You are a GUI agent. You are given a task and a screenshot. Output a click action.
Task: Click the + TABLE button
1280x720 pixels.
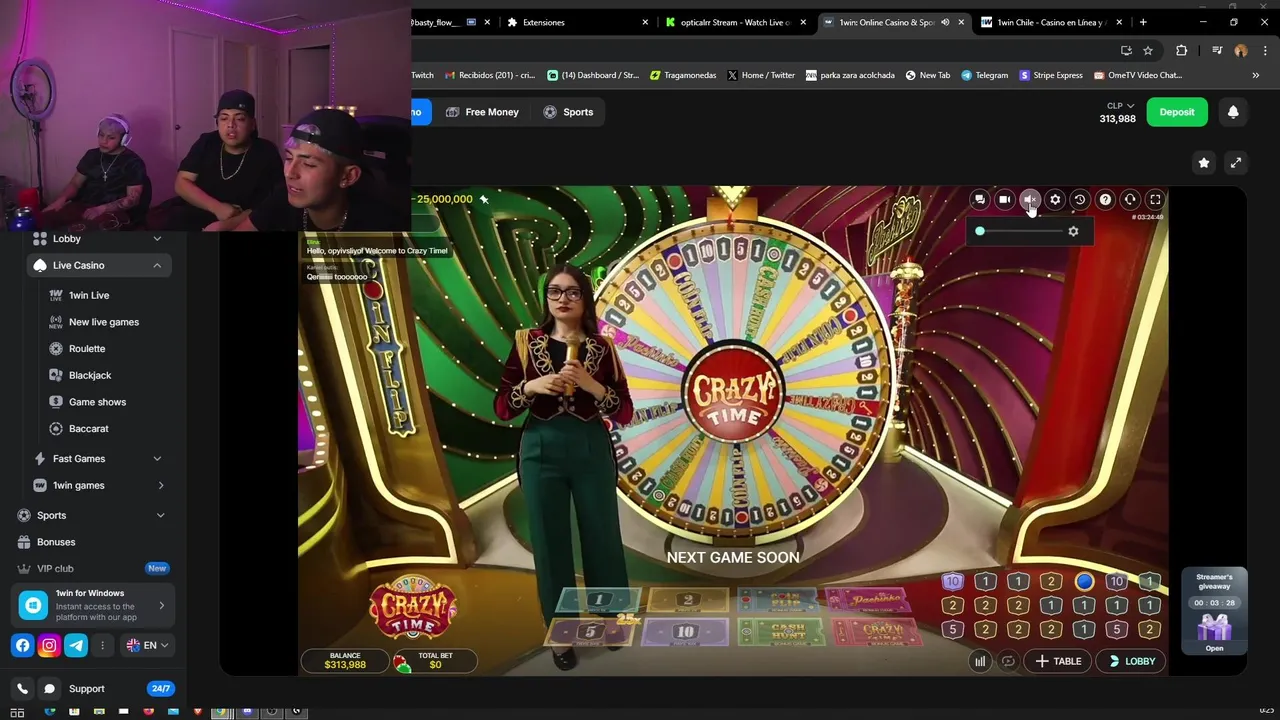[x=1059, y=661]
